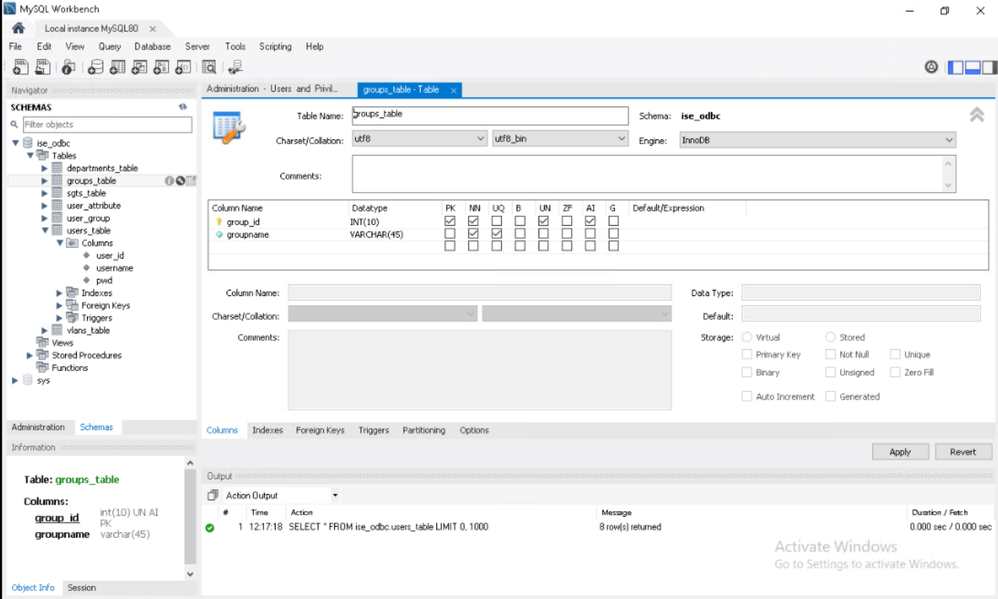Click the info icon on groups_table row
Screen dimensions: 998x599
pos(169,181)
